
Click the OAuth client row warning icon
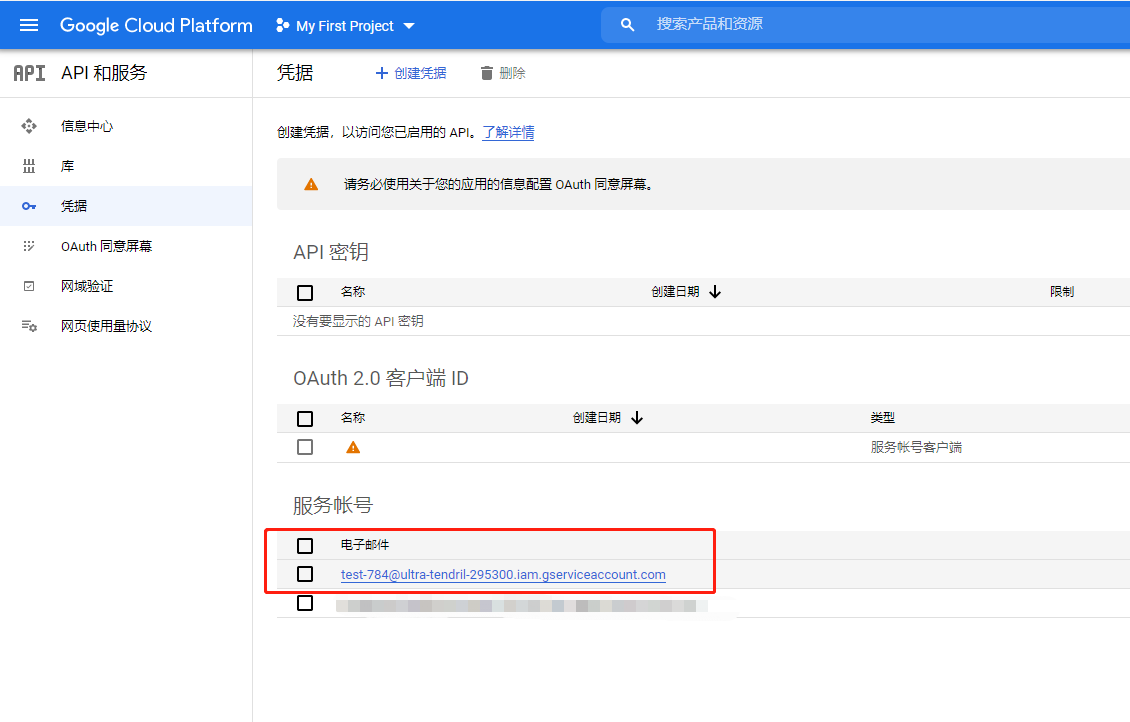(353, 447)
